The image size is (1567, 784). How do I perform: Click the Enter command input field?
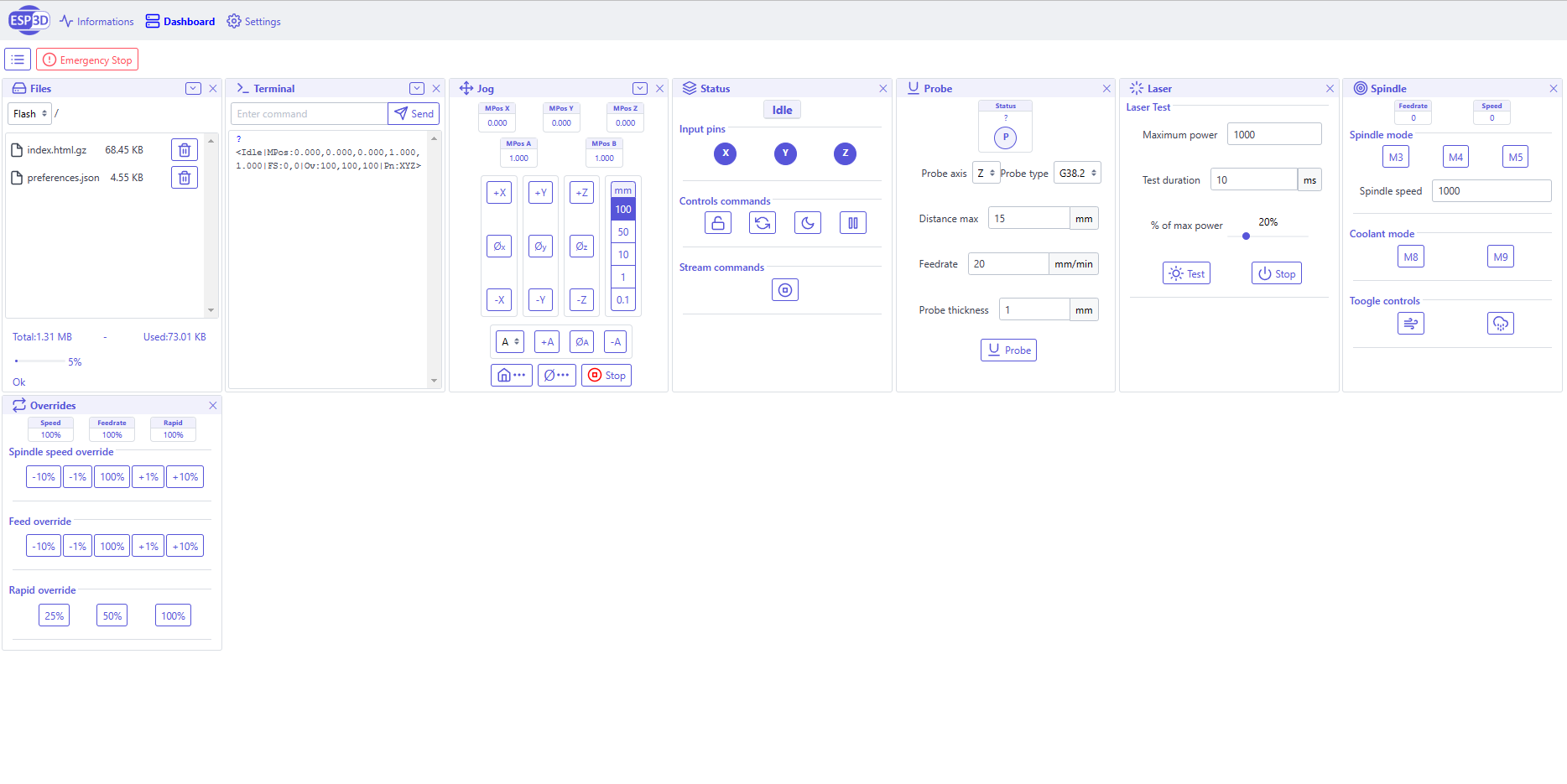pyautogui.click(x=309, y=114)
